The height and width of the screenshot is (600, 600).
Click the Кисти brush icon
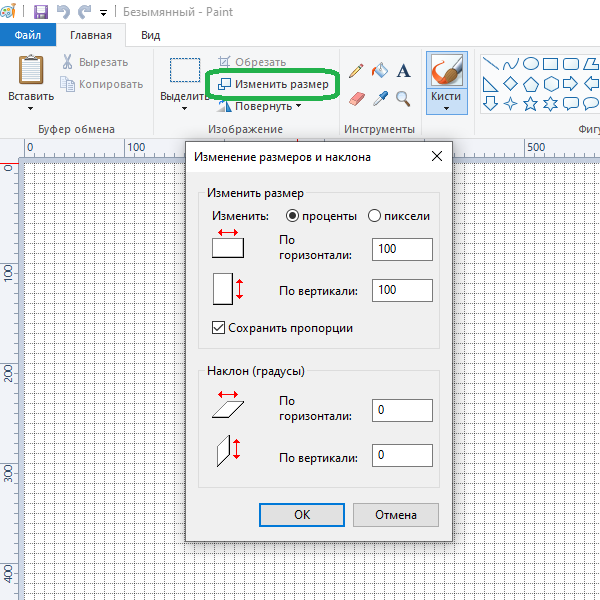(447, 70)
